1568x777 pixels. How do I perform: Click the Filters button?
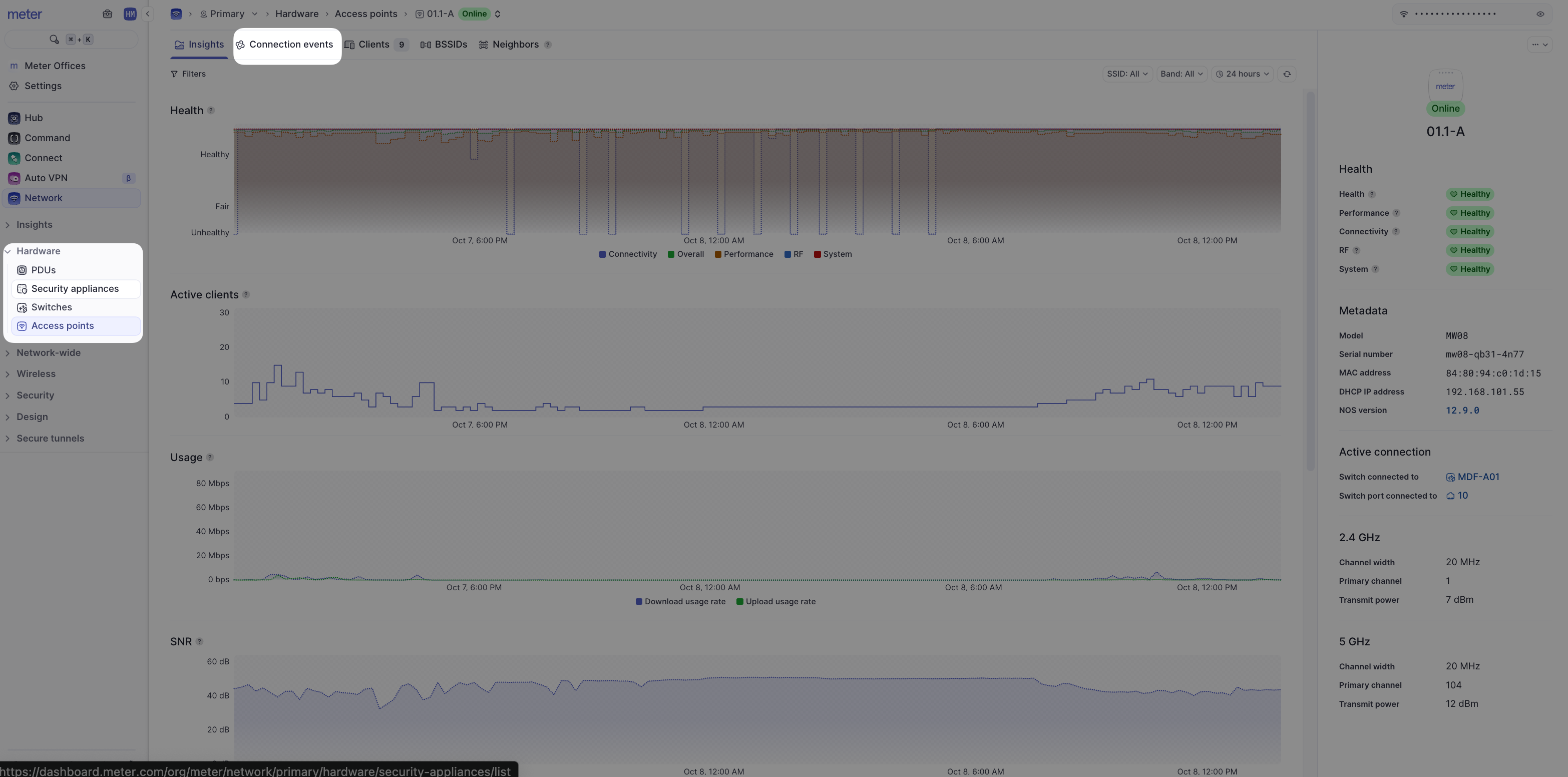click(x=188, y=74)
